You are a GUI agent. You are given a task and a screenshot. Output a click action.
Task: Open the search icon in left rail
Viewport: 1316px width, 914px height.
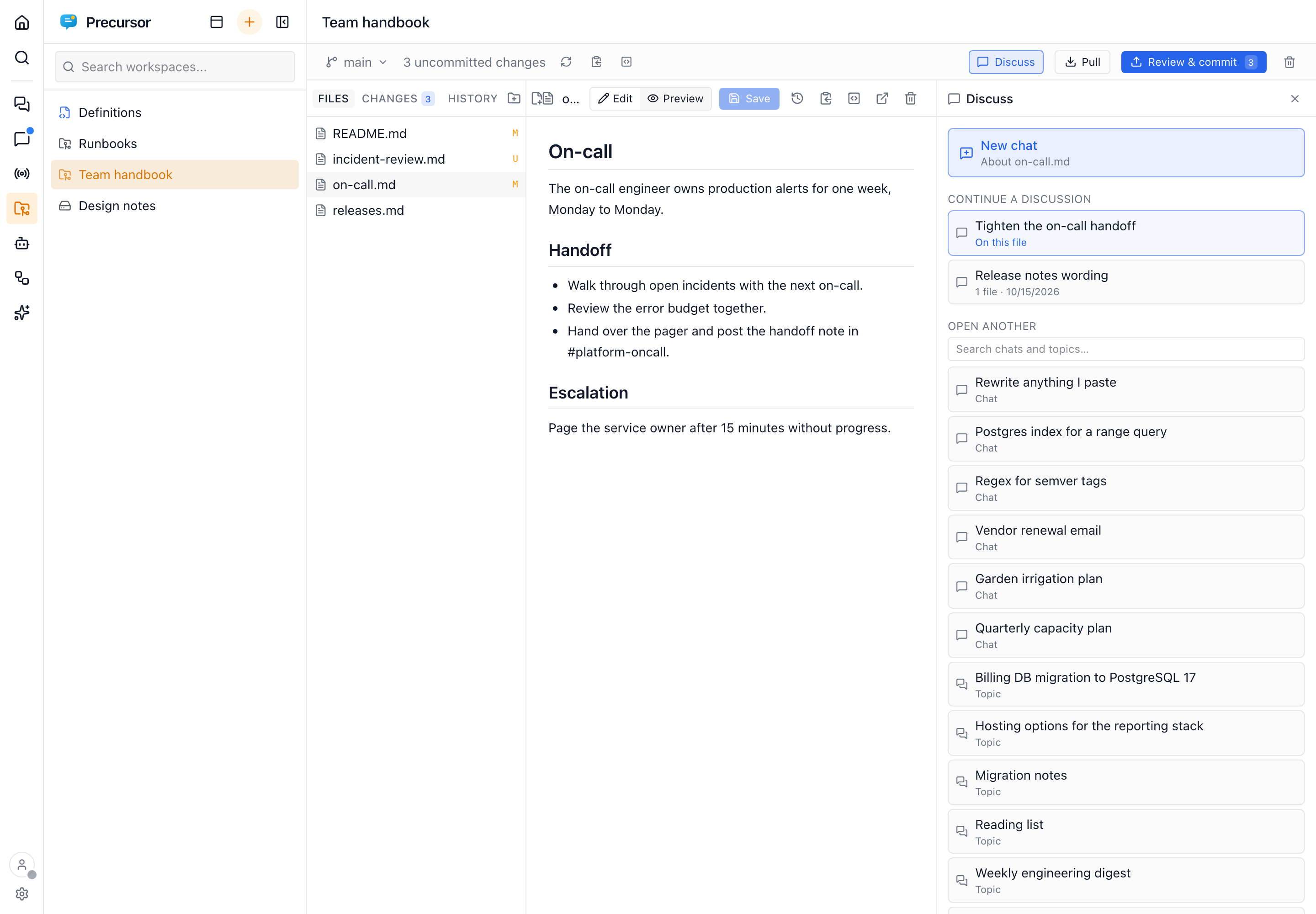pos(22,57)
